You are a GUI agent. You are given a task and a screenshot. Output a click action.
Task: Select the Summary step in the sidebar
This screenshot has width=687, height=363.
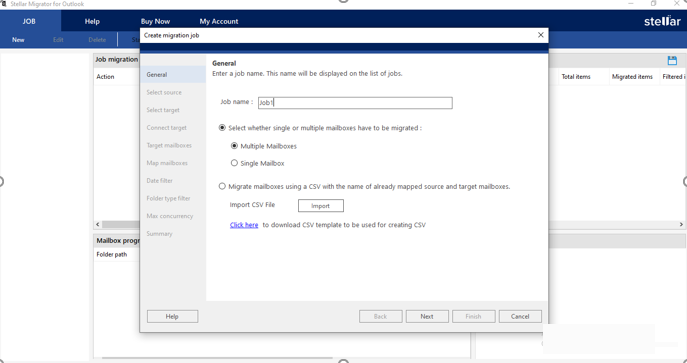coord(159,233)
